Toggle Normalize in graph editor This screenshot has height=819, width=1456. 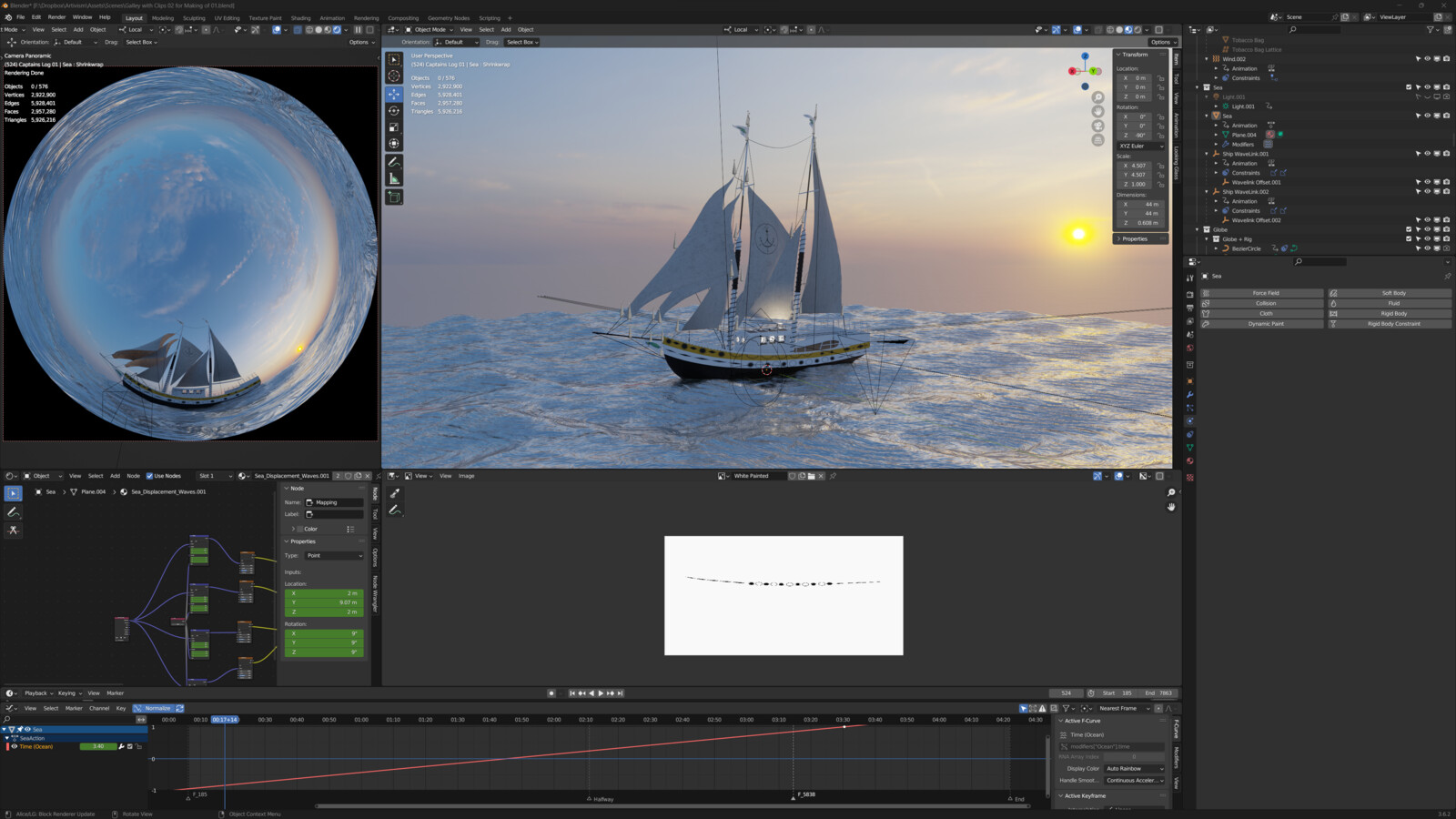[x=154, y=708]
